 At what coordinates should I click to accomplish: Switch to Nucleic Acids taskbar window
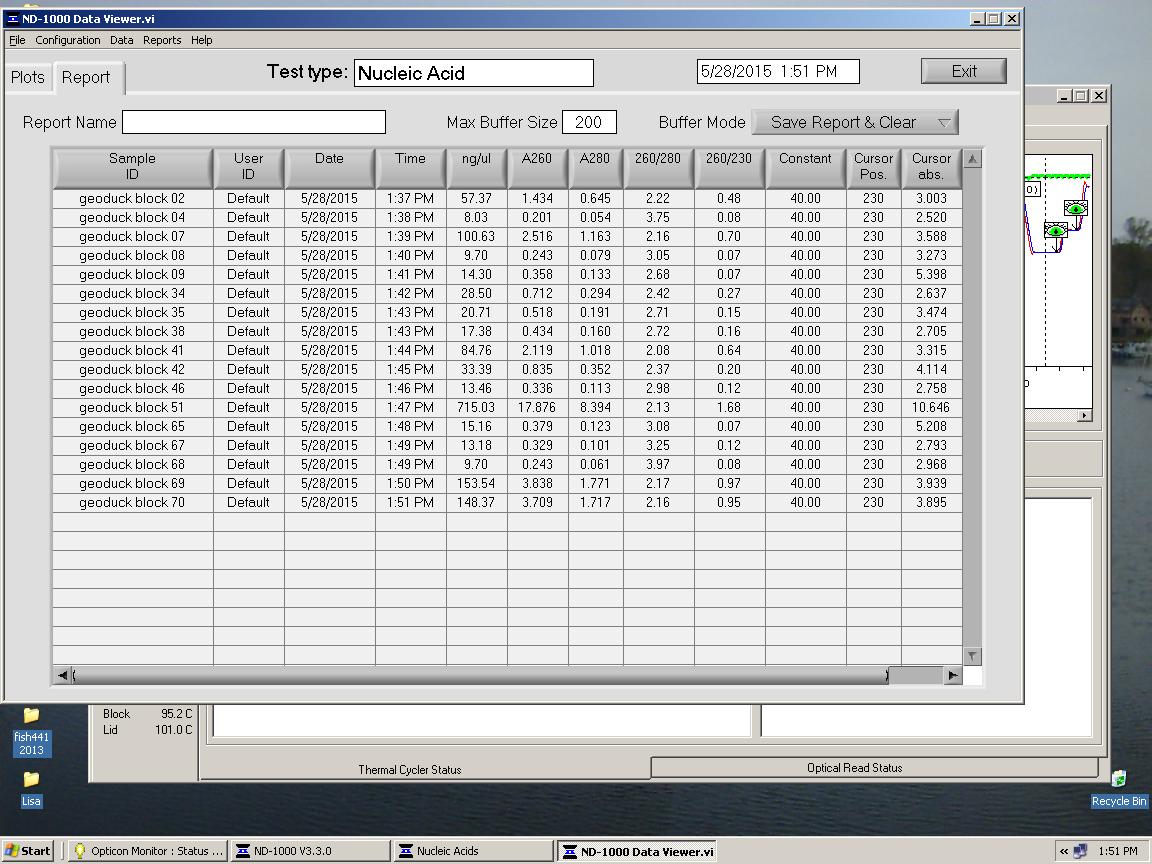(473, 851)
